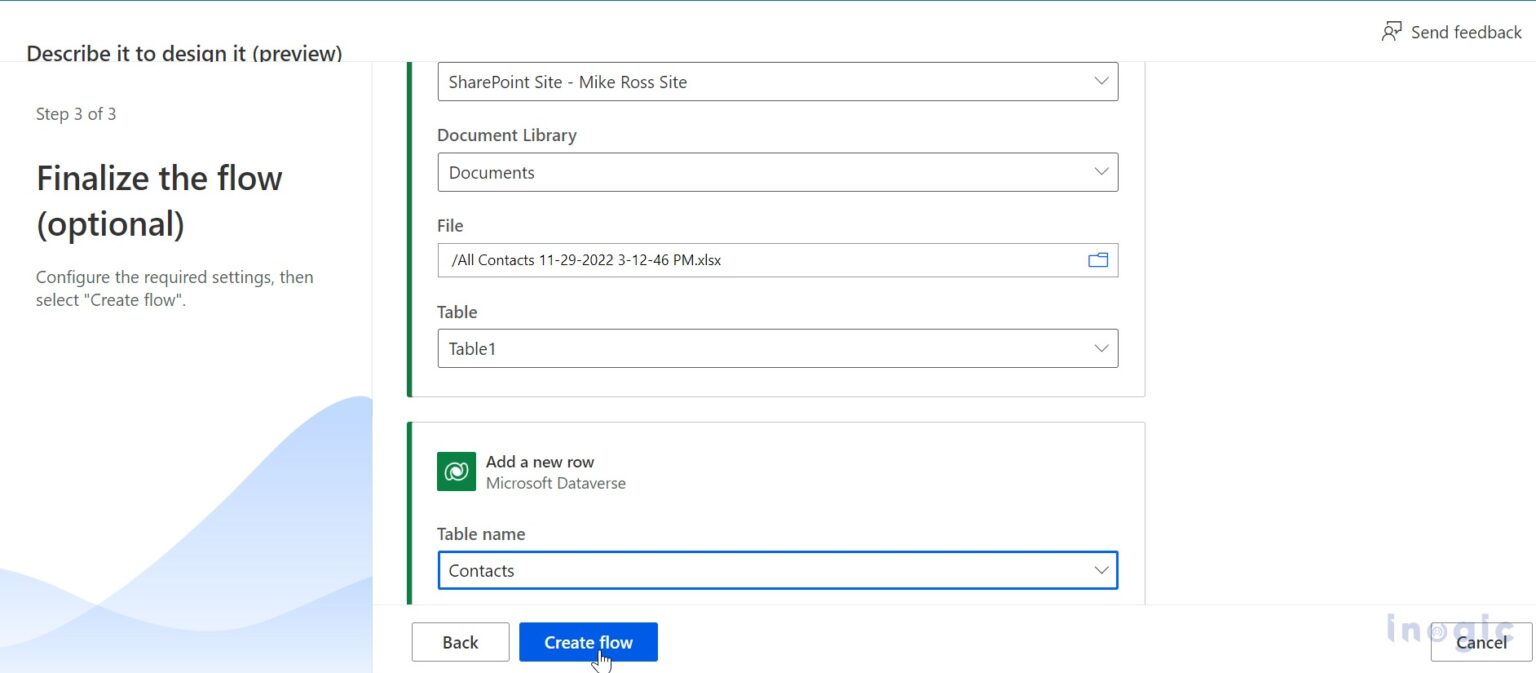Click the Send feedback person icon
1536x673 pixels.
click(x=1391, y=32)
